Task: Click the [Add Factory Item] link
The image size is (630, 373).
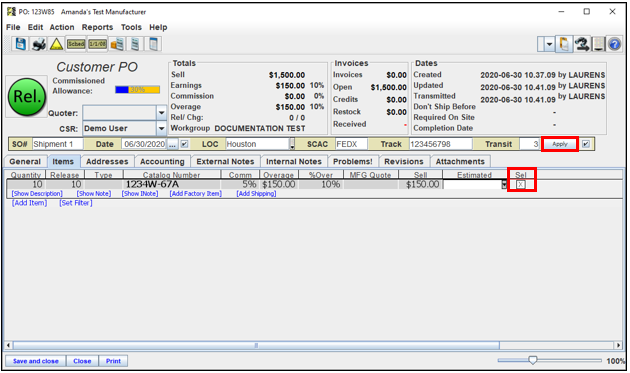Action: (196, 194)
